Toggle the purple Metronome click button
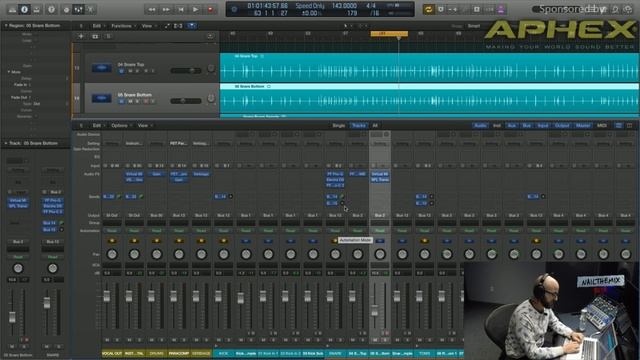 501,9
